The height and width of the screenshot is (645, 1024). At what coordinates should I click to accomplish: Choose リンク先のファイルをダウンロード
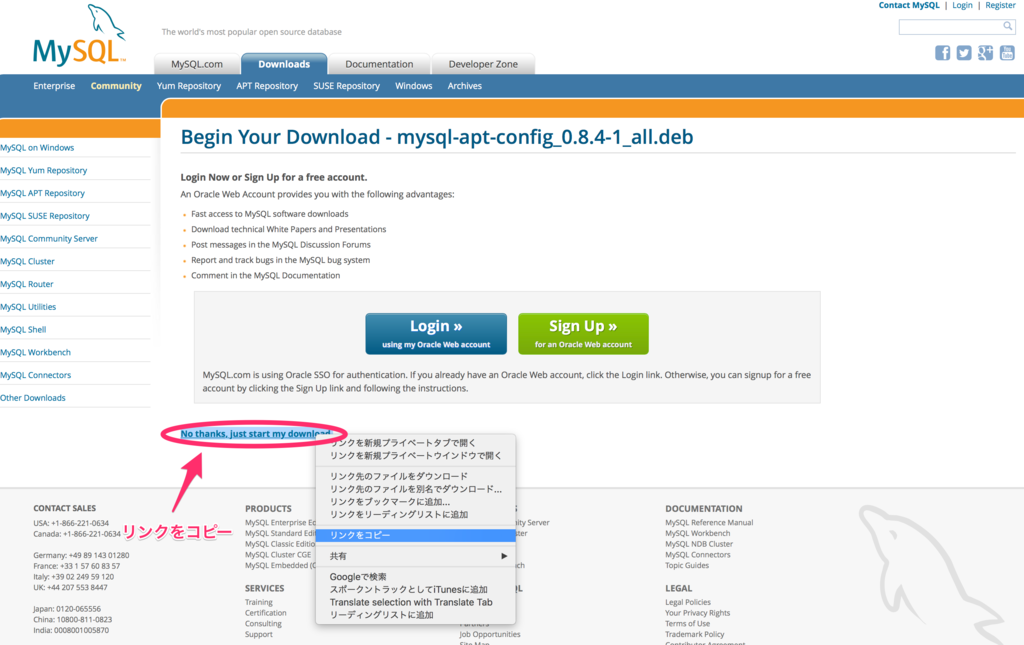point(415,476)
